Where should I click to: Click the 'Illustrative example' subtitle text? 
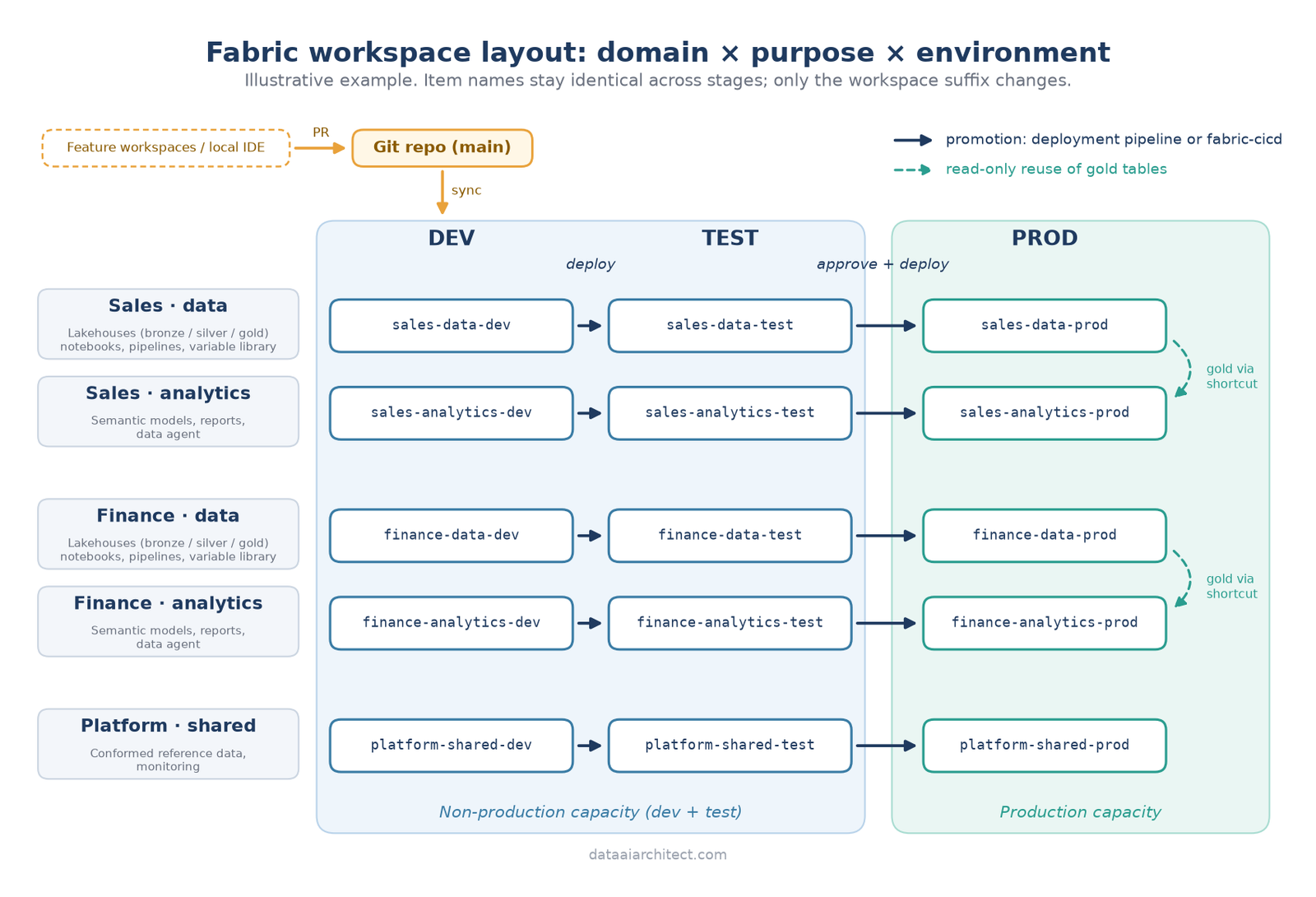click(x=658, y=81)
